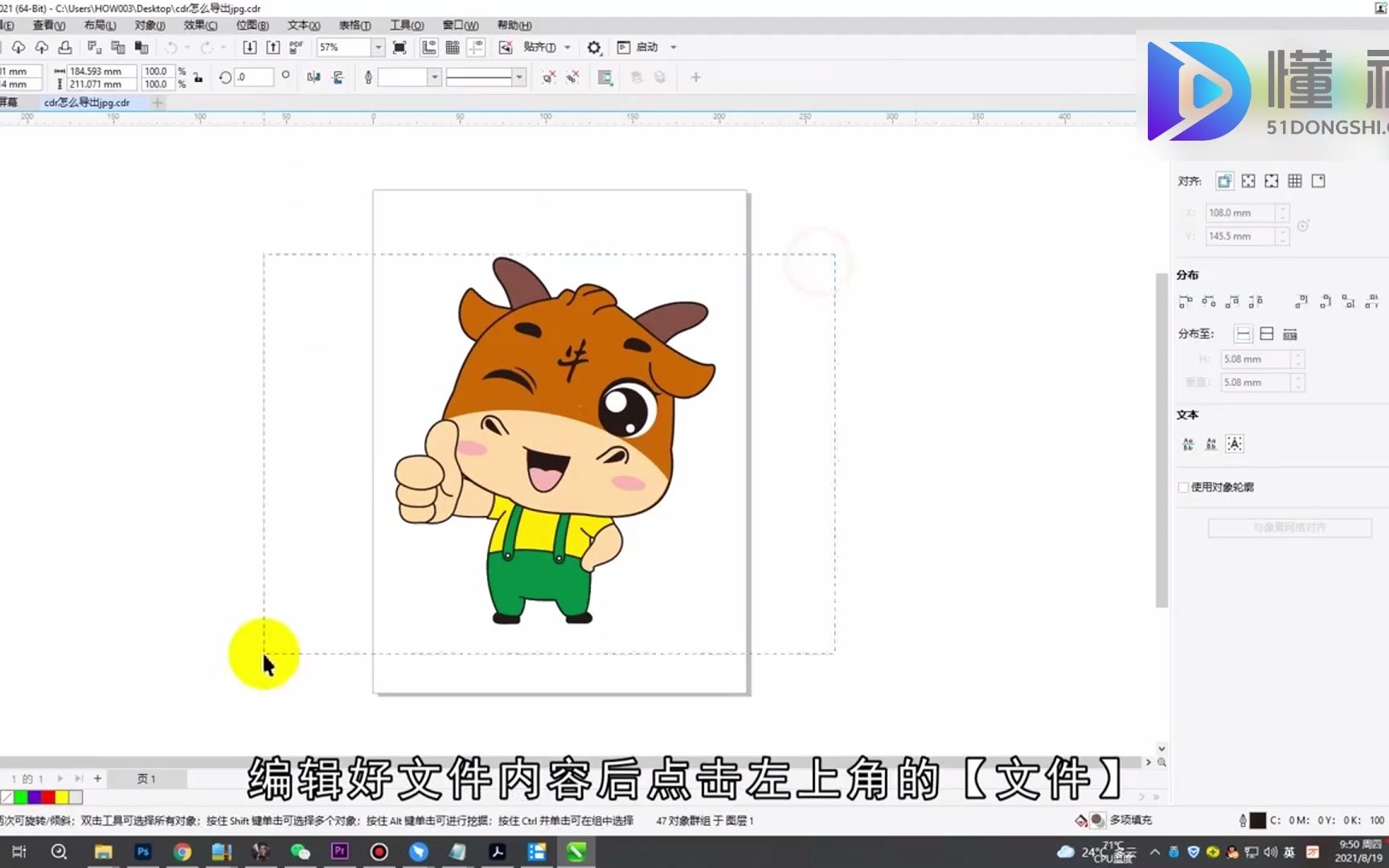Open the 位图 Bitmaps menu
This screenshot has width=1389, height=868.
coord(252,26)
